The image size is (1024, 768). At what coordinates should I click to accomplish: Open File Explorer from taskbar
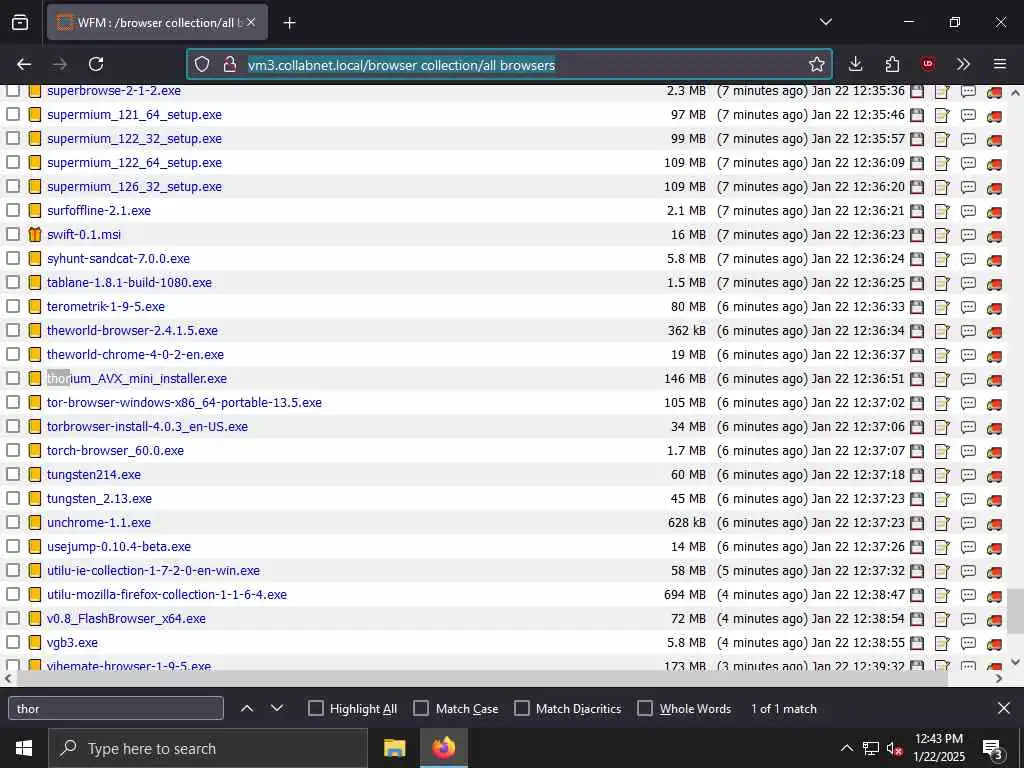pyautogui.click(x=394, y=748)
